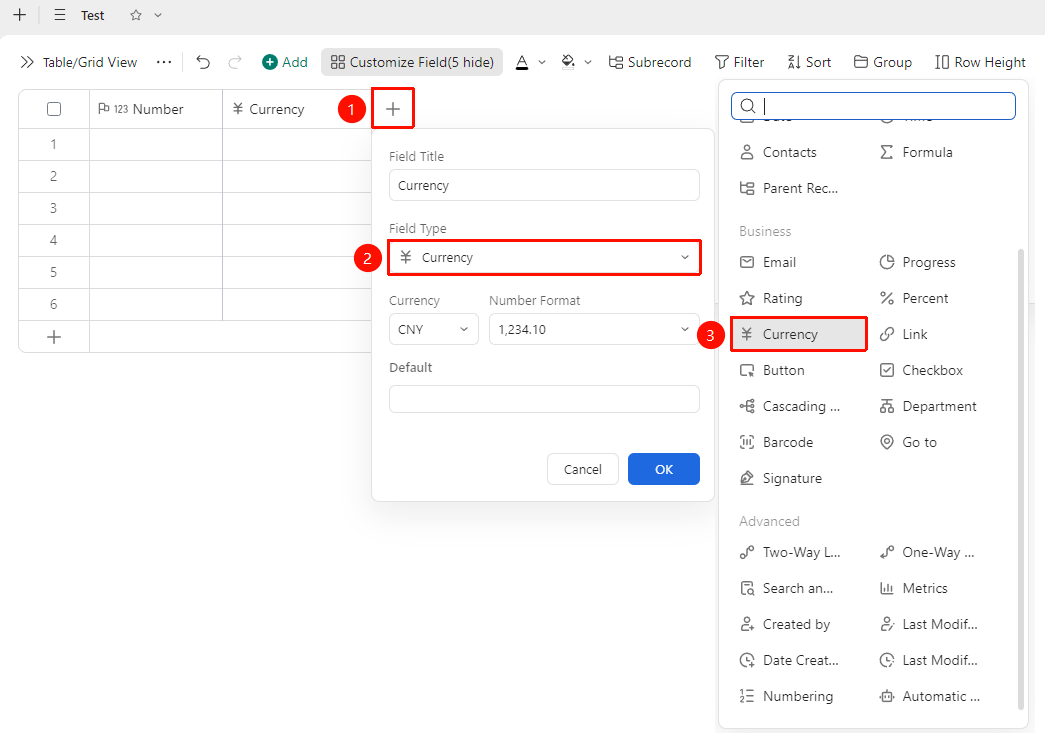Click the Add button in toolbar
The image size is (1045, 744).
285,62
